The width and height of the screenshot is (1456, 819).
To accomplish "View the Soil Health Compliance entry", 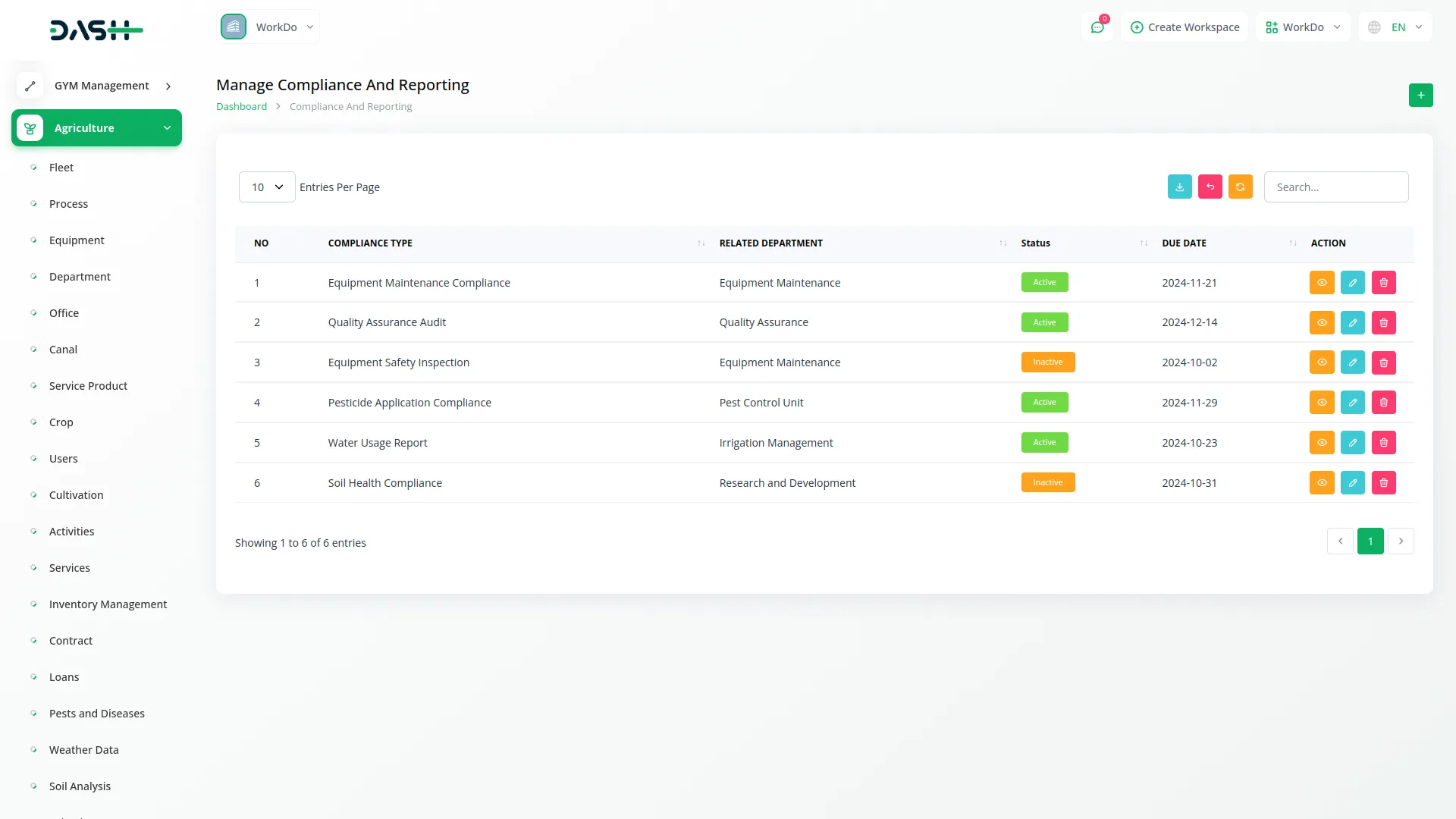I will (x=1321, y=483).
